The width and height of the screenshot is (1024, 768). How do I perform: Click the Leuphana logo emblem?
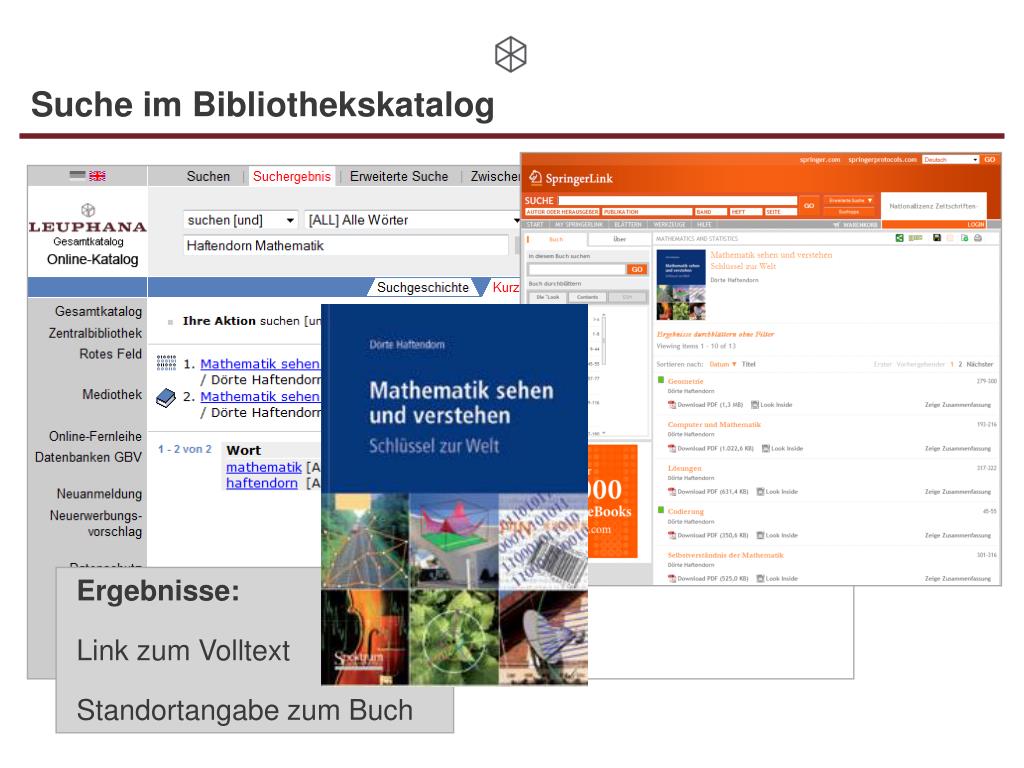88,210
